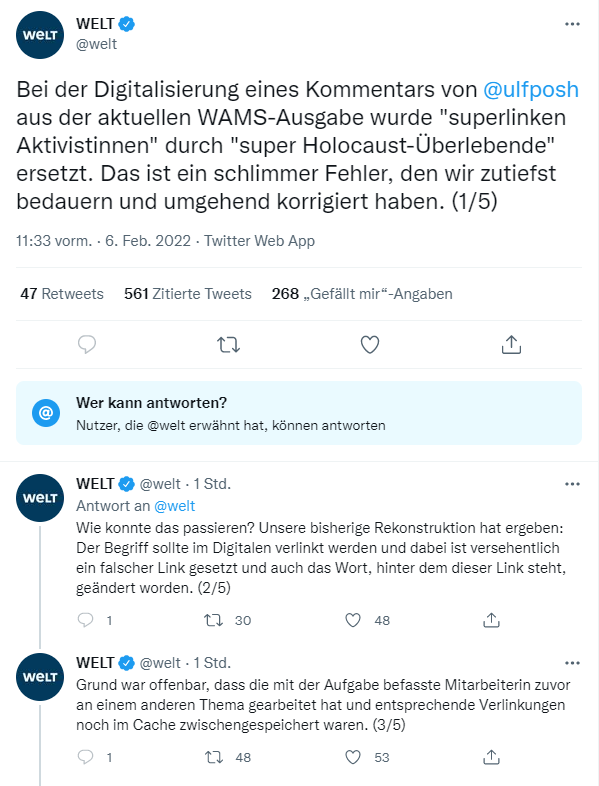Reply to the (3/5) tweet
Screen dimensions: 599x786
pos(86,757)
